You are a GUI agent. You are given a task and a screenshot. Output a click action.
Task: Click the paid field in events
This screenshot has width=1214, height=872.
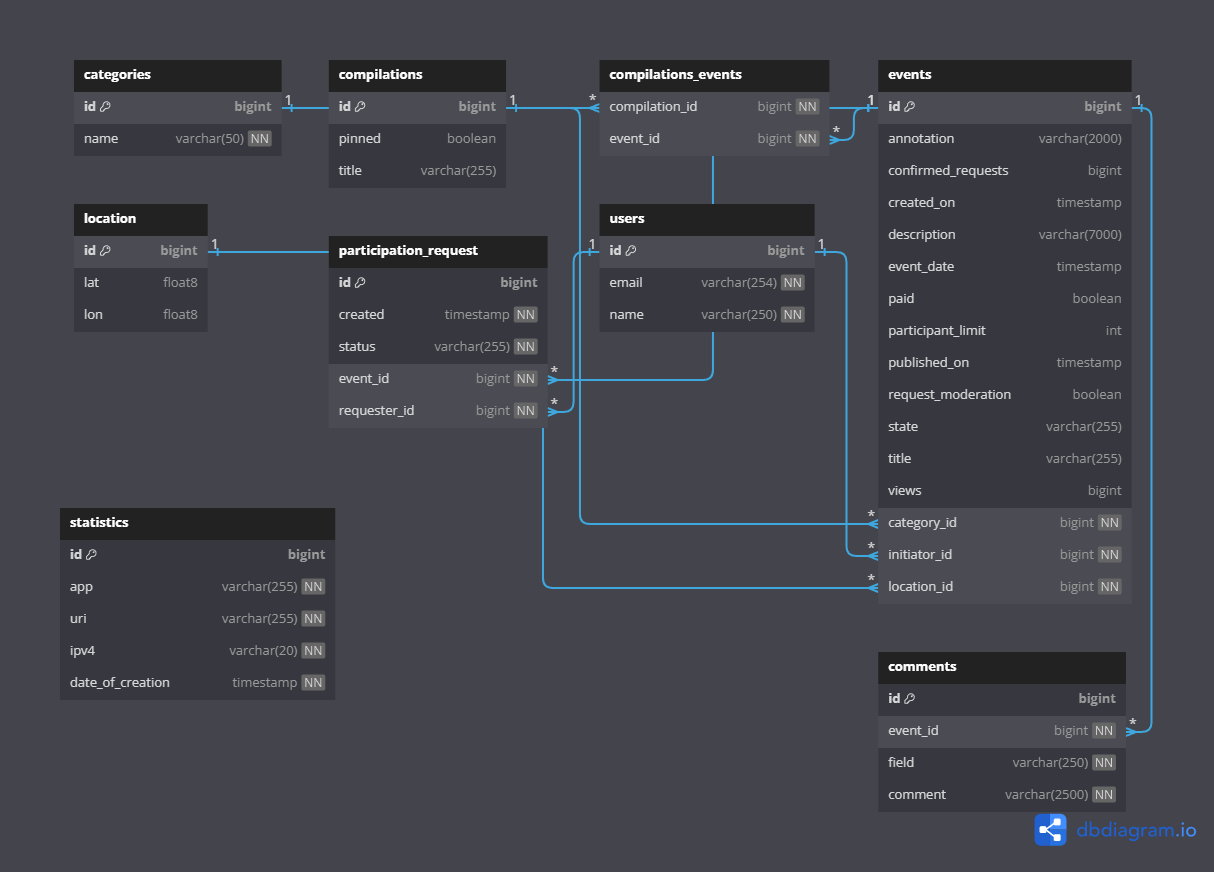tap(1005, 298)
